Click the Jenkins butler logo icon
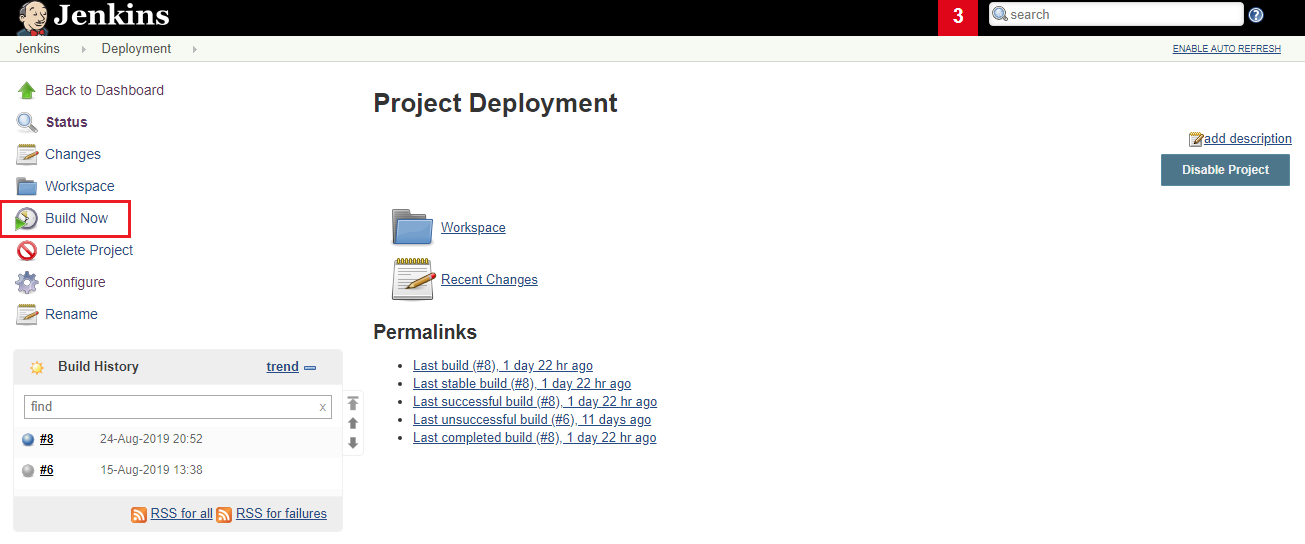 pyautogui.click(x=32, y=16)
